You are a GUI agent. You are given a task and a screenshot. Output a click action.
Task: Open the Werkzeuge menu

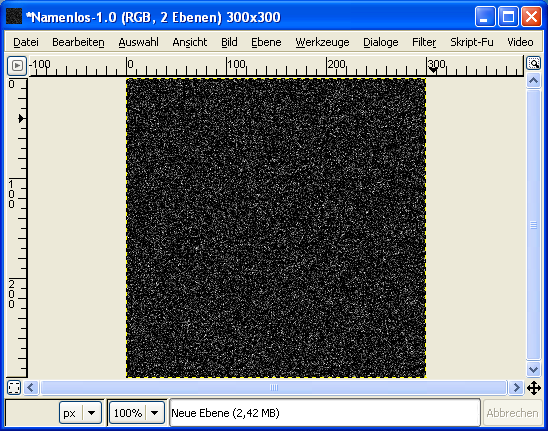coord(322,42)
